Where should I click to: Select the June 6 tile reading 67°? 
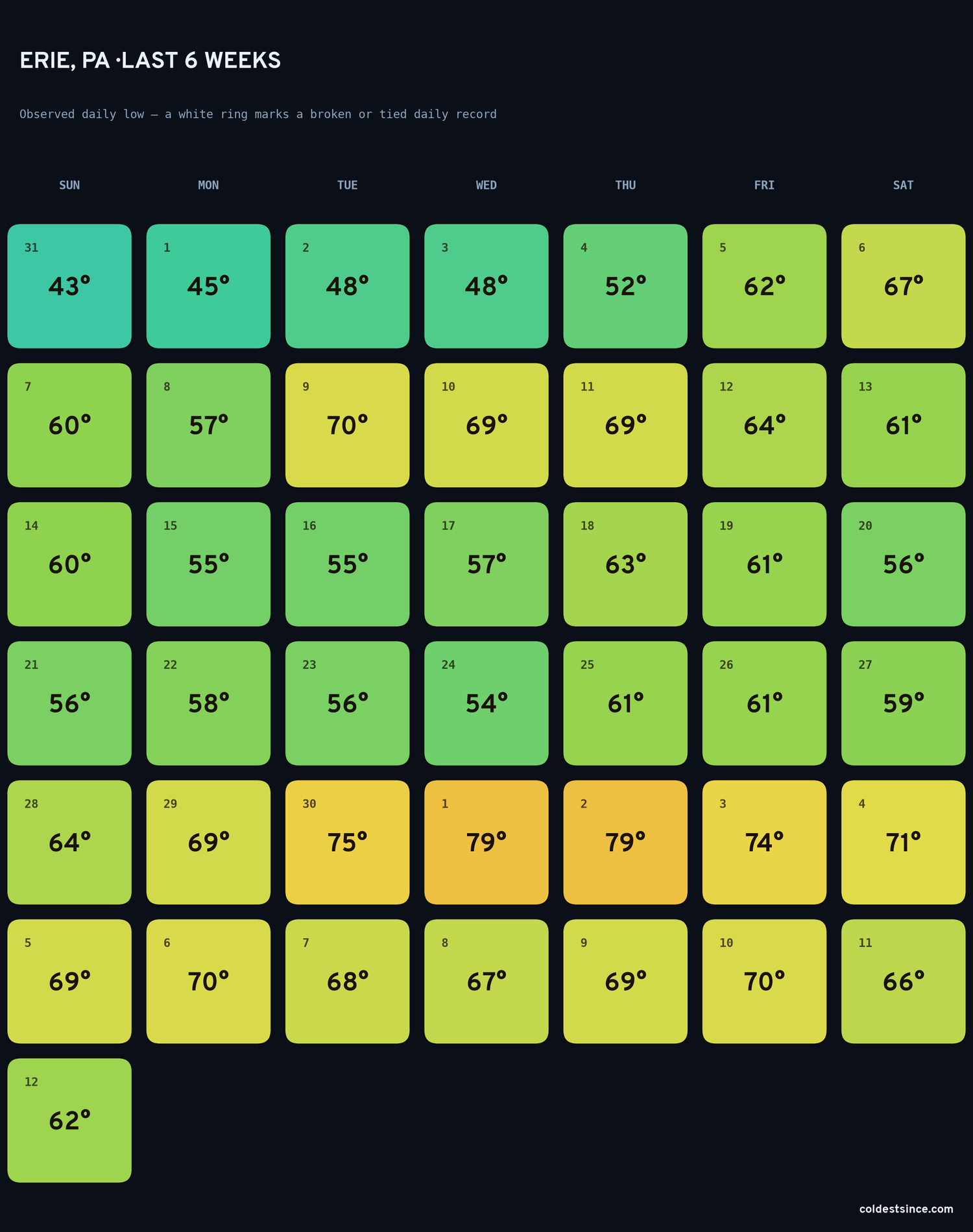tap(904, 286)
